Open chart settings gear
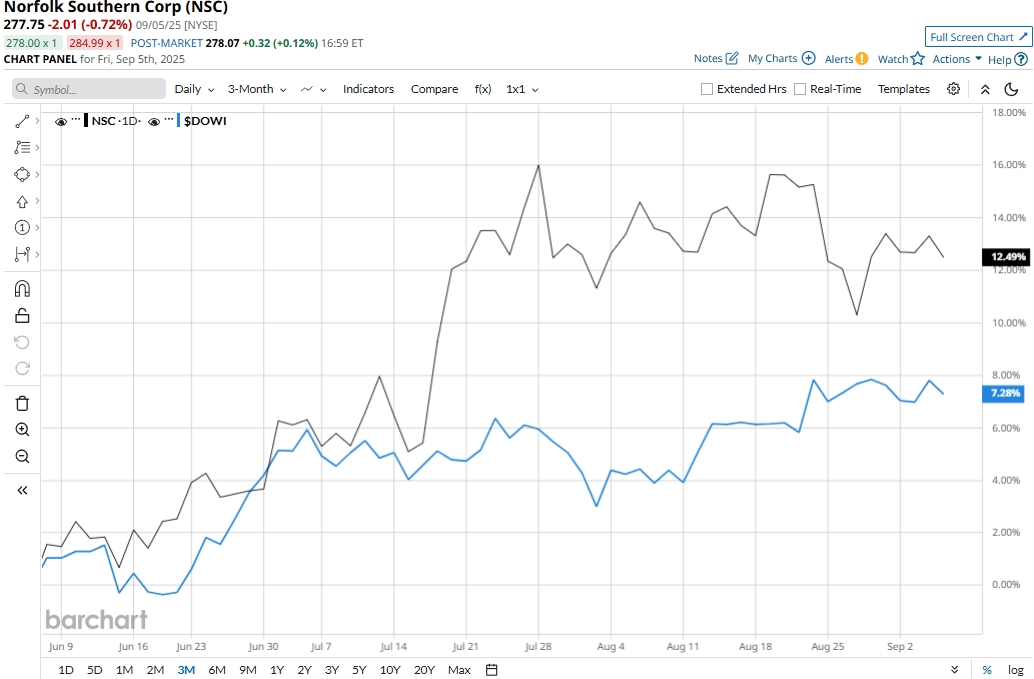The width and height of the screenshot is (1034, 679). 953,89
